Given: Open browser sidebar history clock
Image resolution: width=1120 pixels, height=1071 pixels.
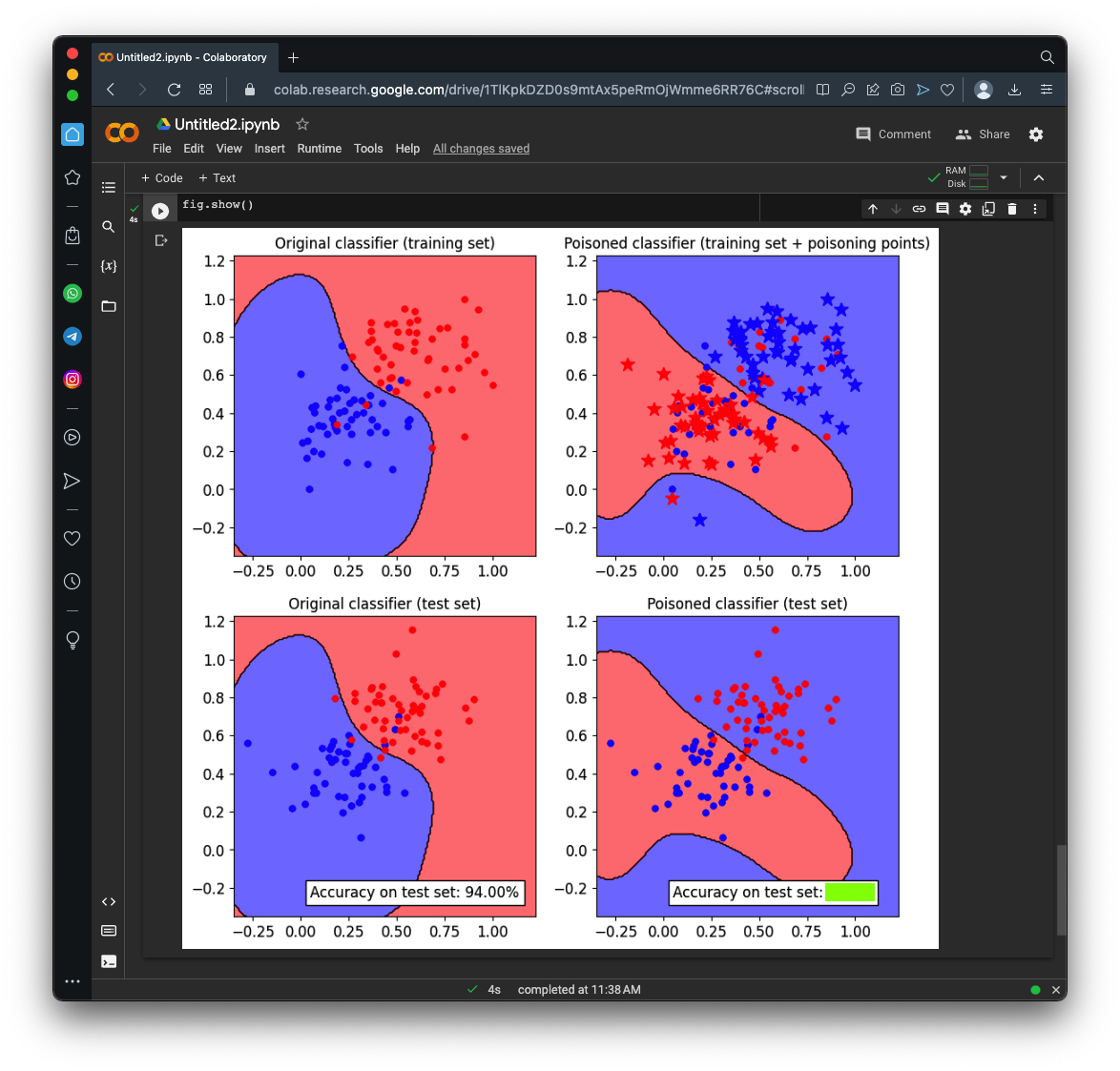Looking at the screenshot, I should point(73,581).
